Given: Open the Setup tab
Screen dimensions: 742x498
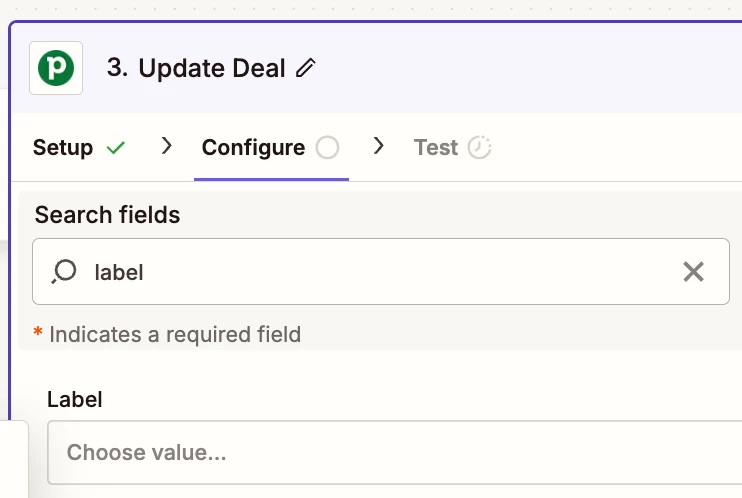Looking at the screenshot, I should pyautogui.click(x=79, y=147).
